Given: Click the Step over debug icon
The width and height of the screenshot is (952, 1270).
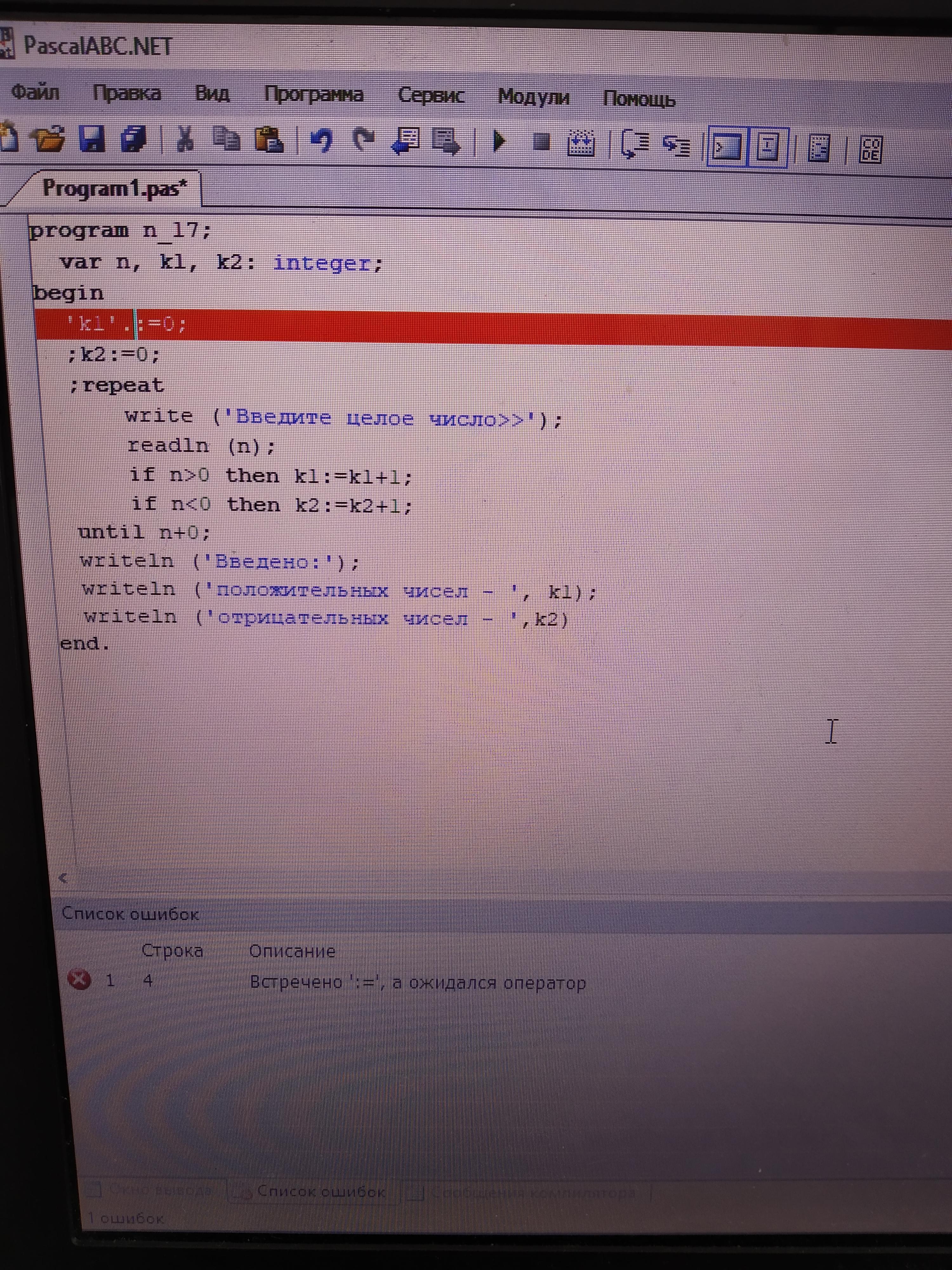Looking at the screenshot, I should point(635,144).
